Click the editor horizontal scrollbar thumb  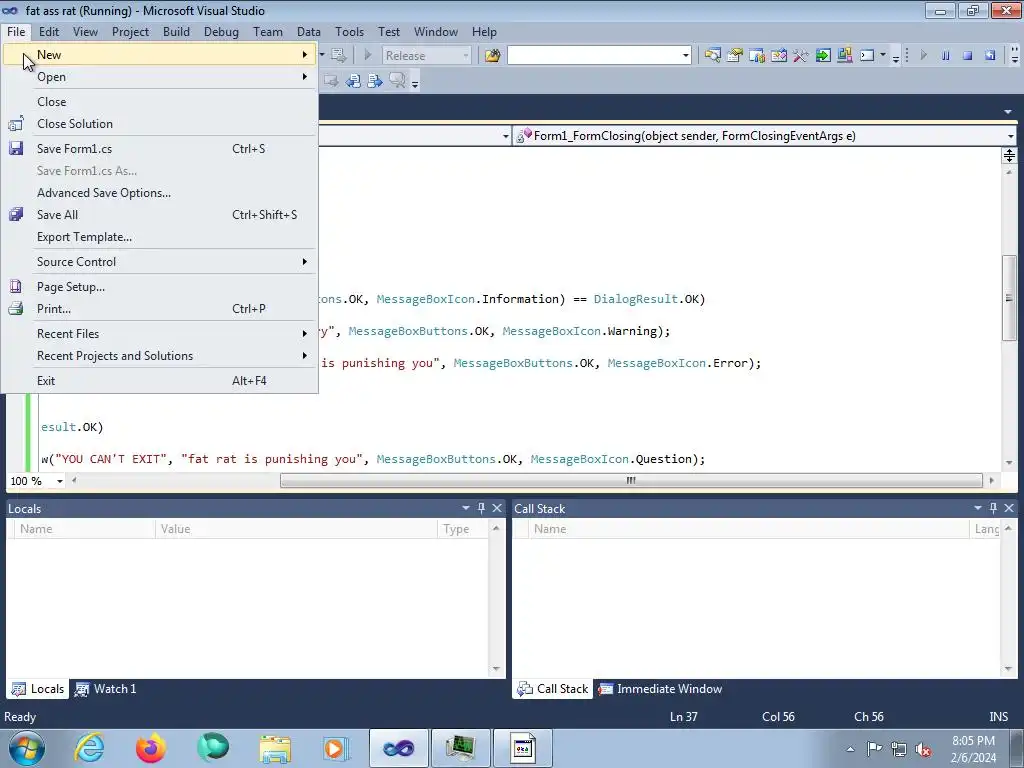(631, 481)
